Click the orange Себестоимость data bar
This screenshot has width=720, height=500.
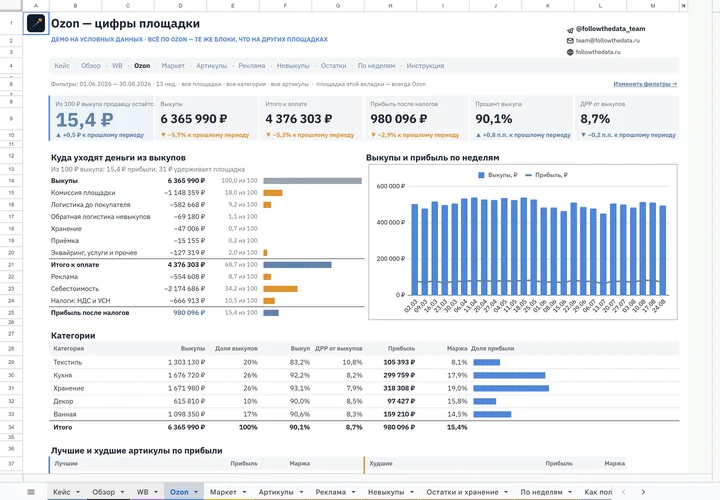tap(281, 289)
